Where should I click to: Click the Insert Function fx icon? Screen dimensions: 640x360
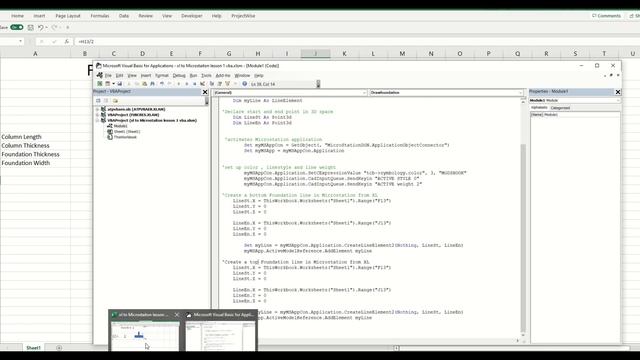tap(67, 41)
